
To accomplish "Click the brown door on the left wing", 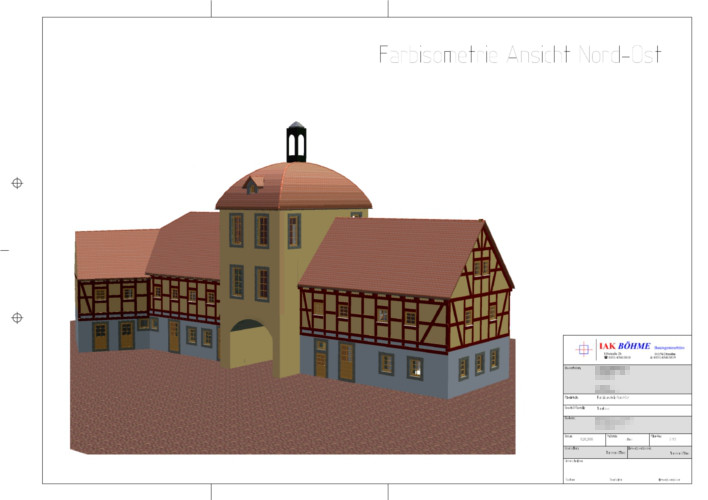I will pyautogui.click(x=100, y=336).
